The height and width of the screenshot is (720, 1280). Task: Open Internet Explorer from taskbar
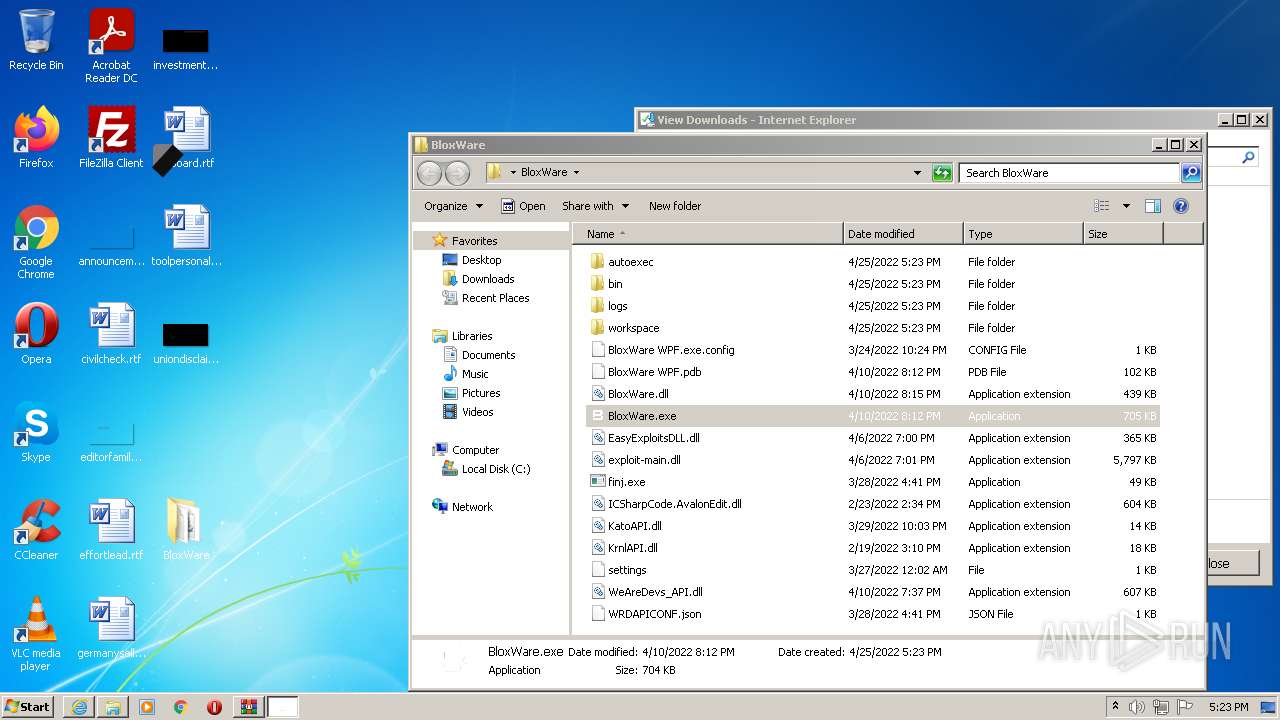coord(79,707)
